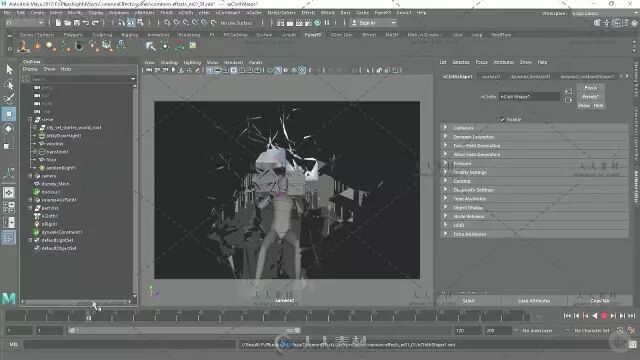Click the fire effect shelf icon

(38, 46)
